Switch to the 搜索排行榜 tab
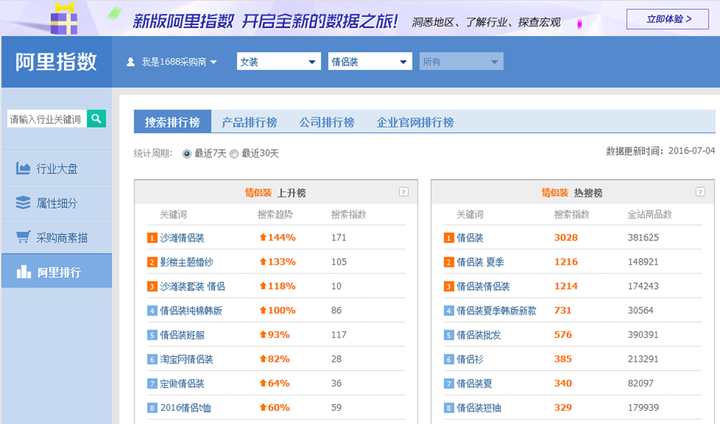The image size is (720, 424). [x=172, y=122]
